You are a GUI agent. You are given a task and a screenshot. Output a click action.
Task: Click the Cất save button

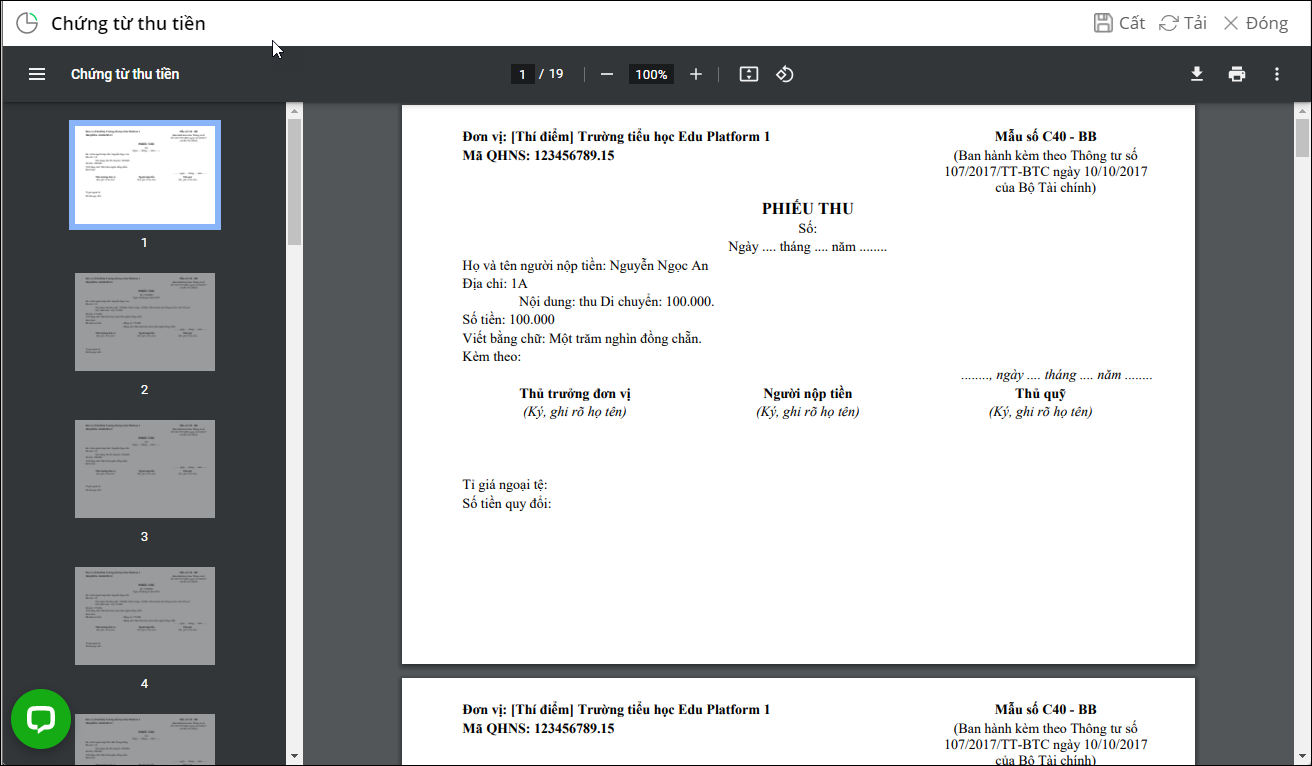pyautogui.click(x=1119, y=23)
